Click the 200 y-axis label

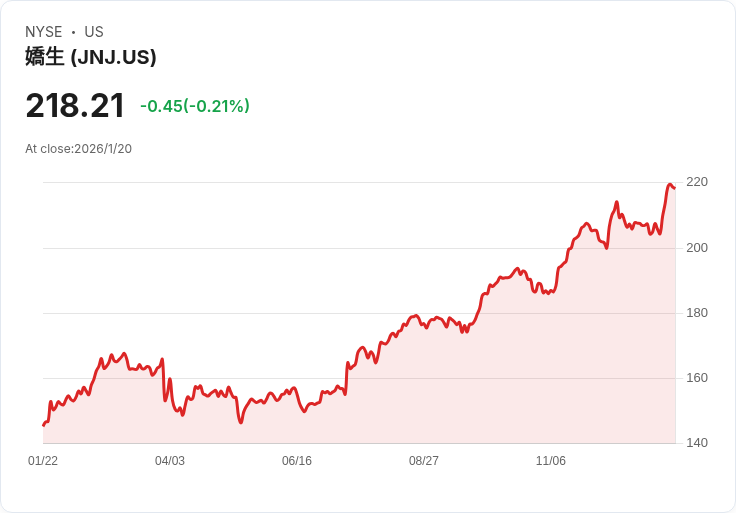(x=696, y=248)
